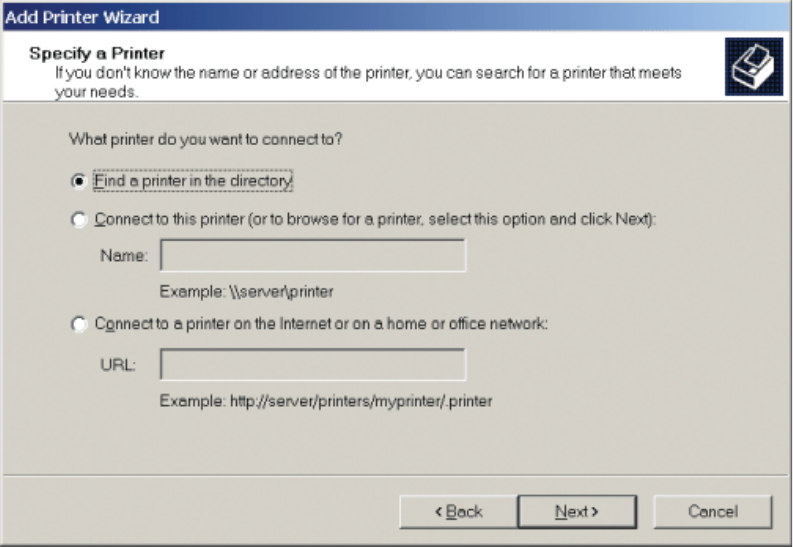Select the Find a printer in the directory radio button
Image resolution: width=793 pixels, height=547 pixels.
[x=79, y=182]
